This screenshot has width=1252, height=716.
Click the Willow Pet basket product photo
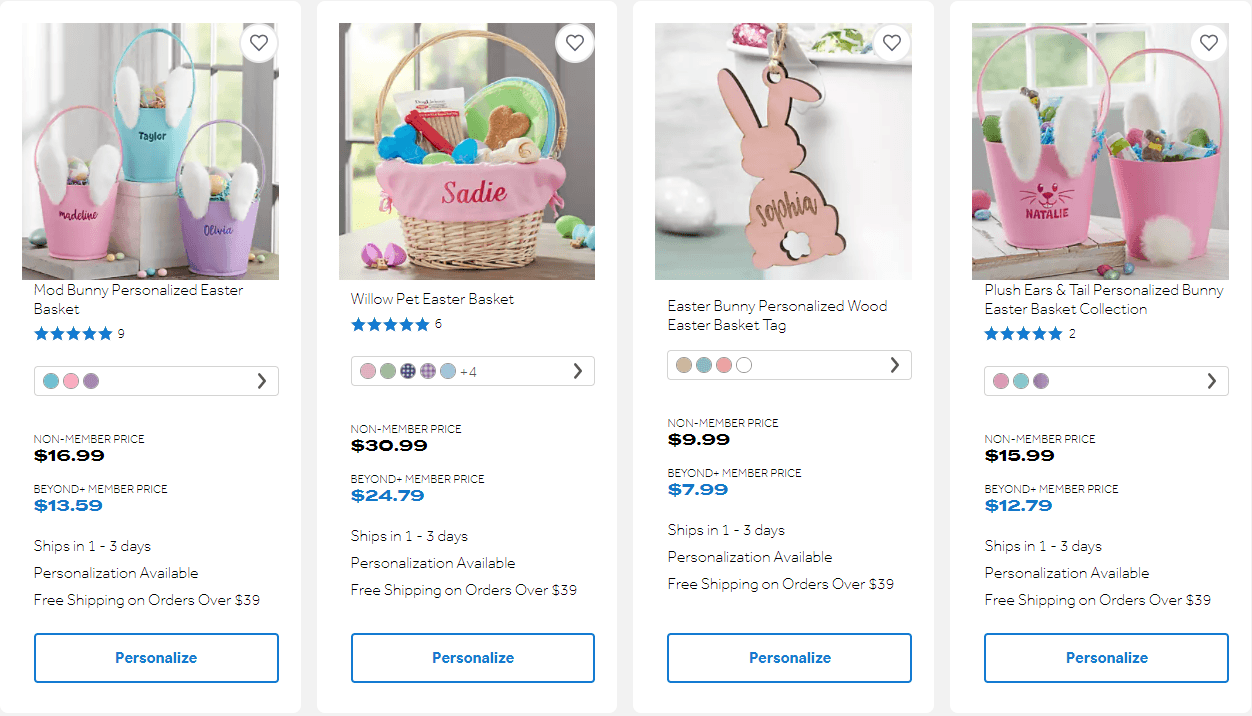coord(466,151)
